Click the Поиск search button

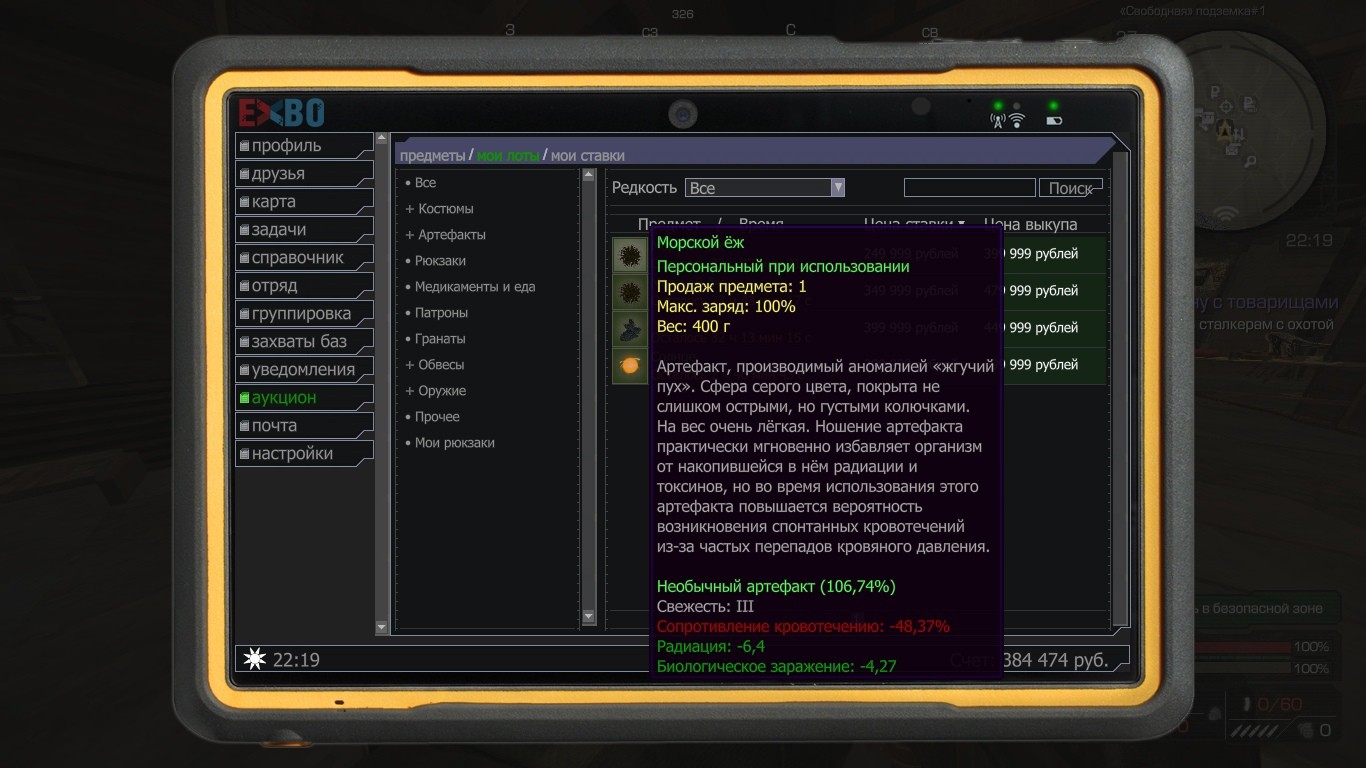(1071, 188)
